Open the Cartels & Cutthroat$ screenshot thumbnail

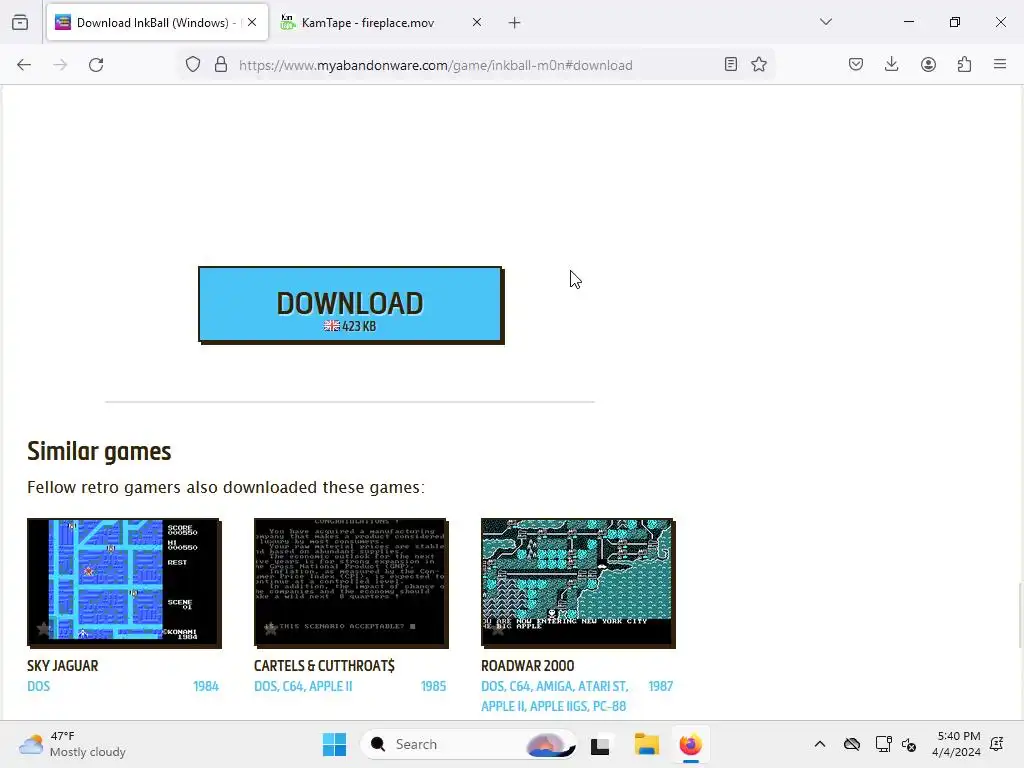(x=351, y=583)
